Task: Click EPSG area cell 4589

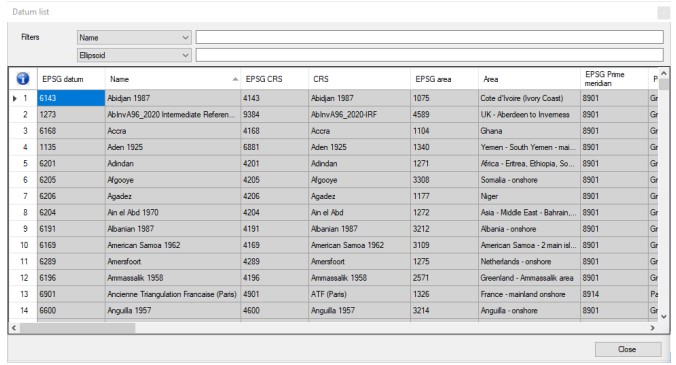Action: click(444, 115)
